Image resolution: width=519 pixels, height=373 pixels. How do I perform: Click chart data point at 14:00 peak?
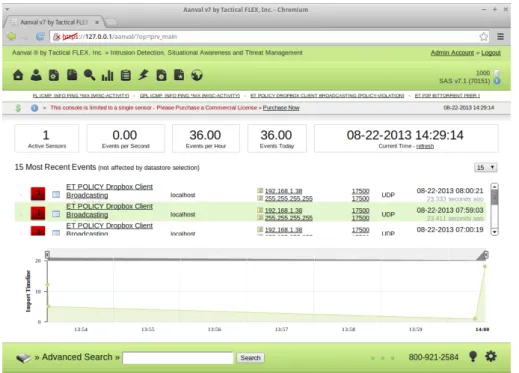[x=485, y=267]
